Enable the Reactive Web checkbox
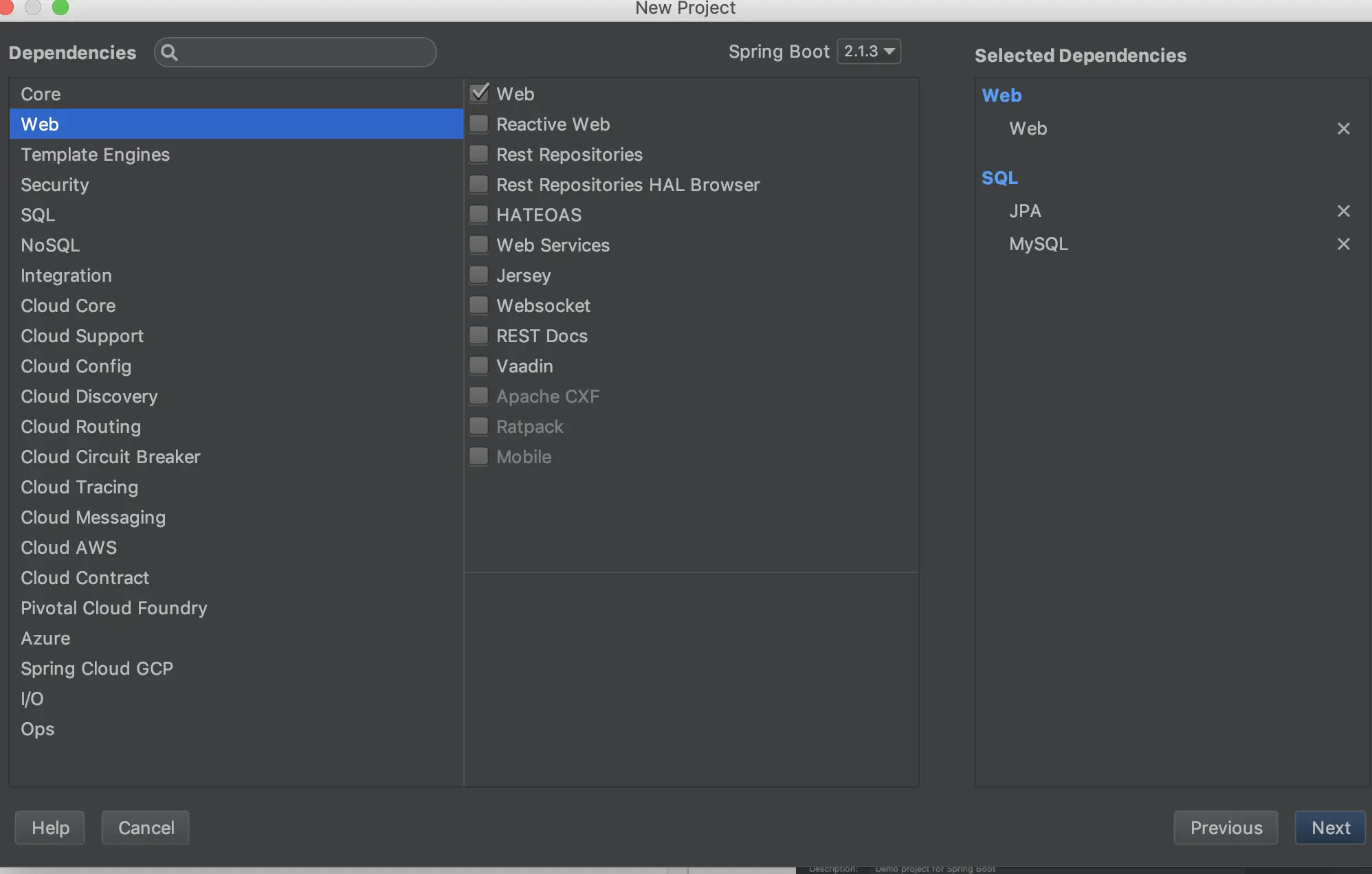The height and width of the screenshot is (874, 1372). click(x=479, y=124)
